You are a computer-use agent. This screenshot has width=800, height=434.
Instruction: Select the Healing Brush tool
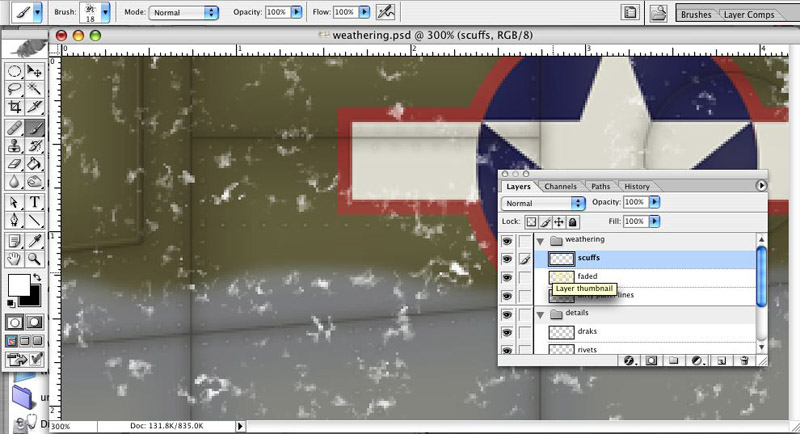[x=14, y=127]
